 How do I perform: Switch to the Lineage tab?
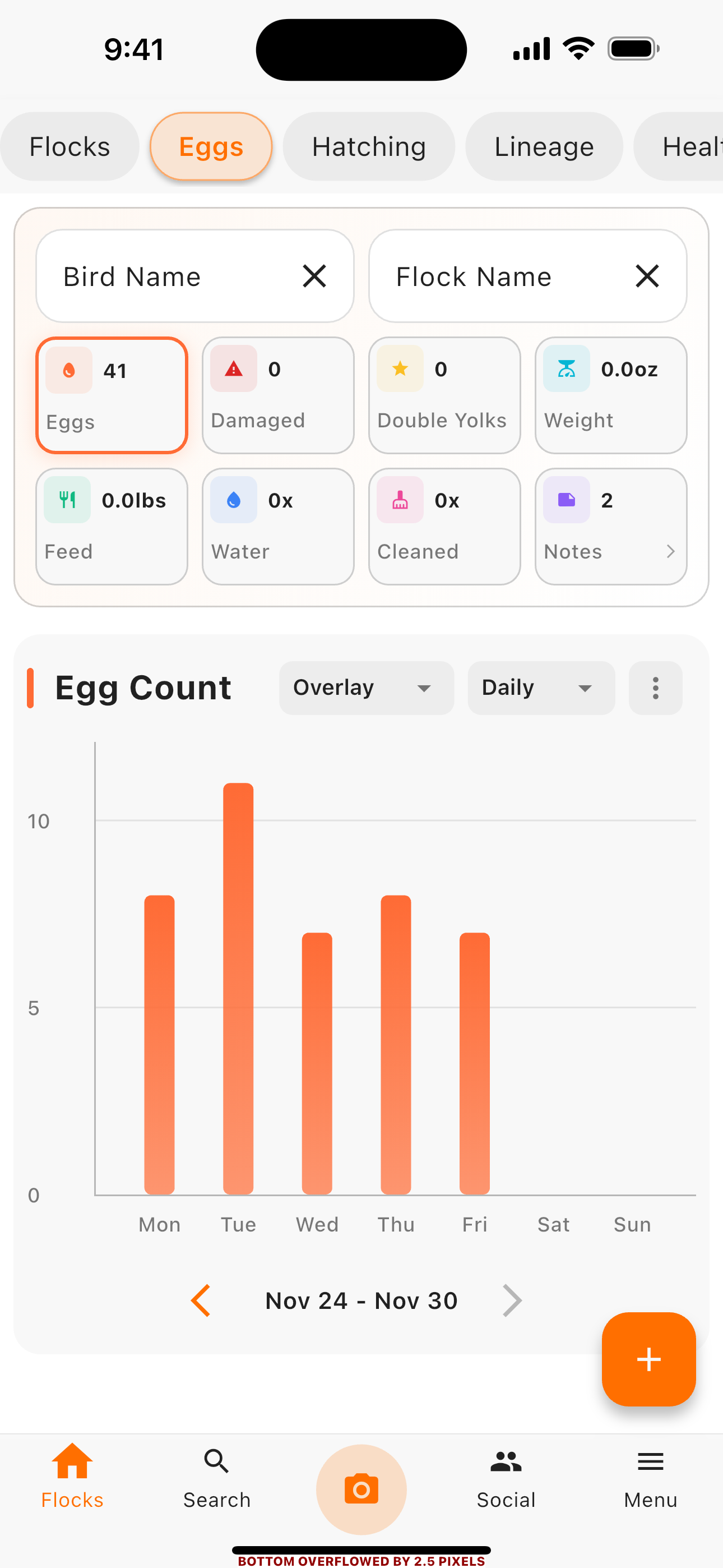(544, 147)
